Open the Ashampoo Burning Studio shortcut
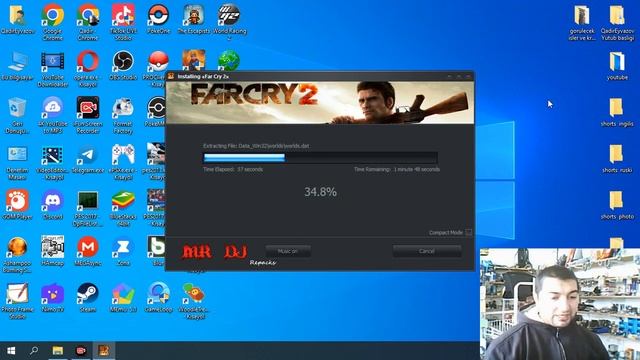Viewport: 640px width, 360px height. pyautogui.click(x=18, y=255)
